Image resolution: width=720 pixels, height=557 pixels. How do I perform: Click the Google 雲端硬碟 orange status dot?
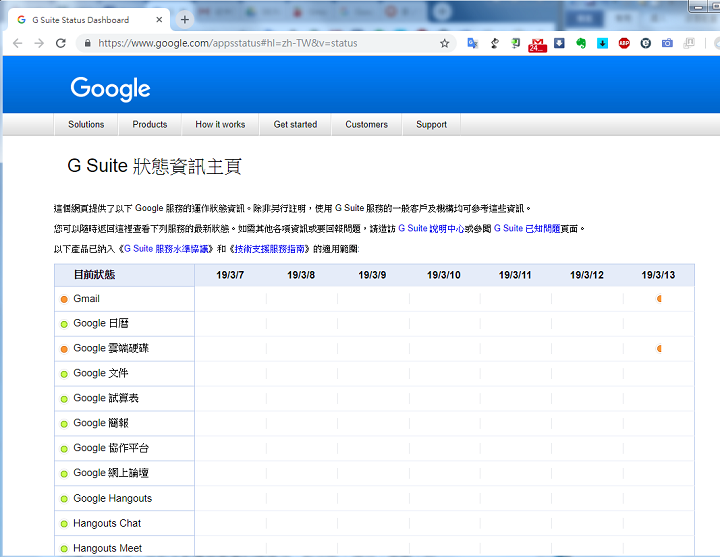(64, 349)
